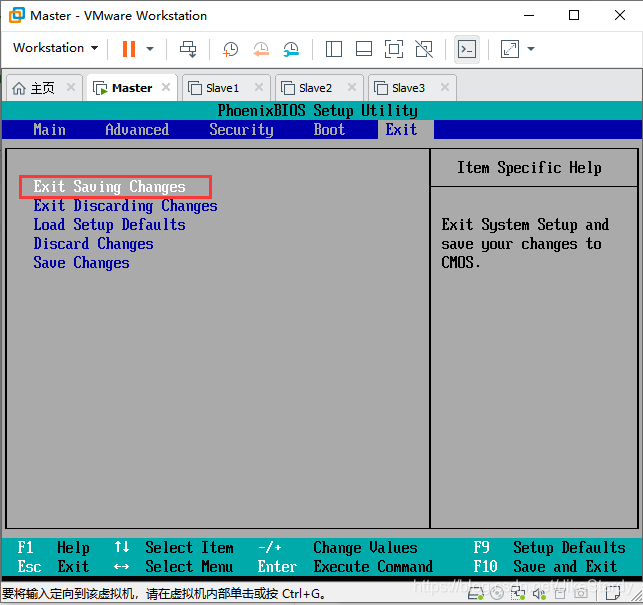Maximize the VMware Workstation window

click(574, 16)
